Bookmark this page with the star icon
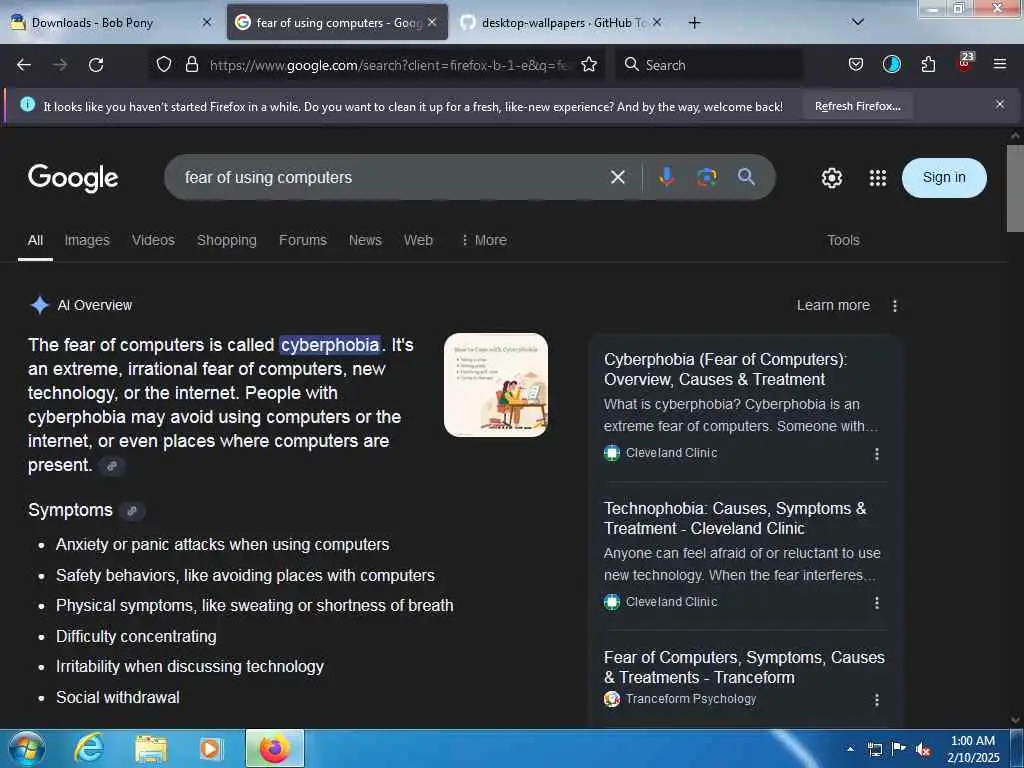Image resolution: width=1024 pixels, height=768 pixels. 589,64
